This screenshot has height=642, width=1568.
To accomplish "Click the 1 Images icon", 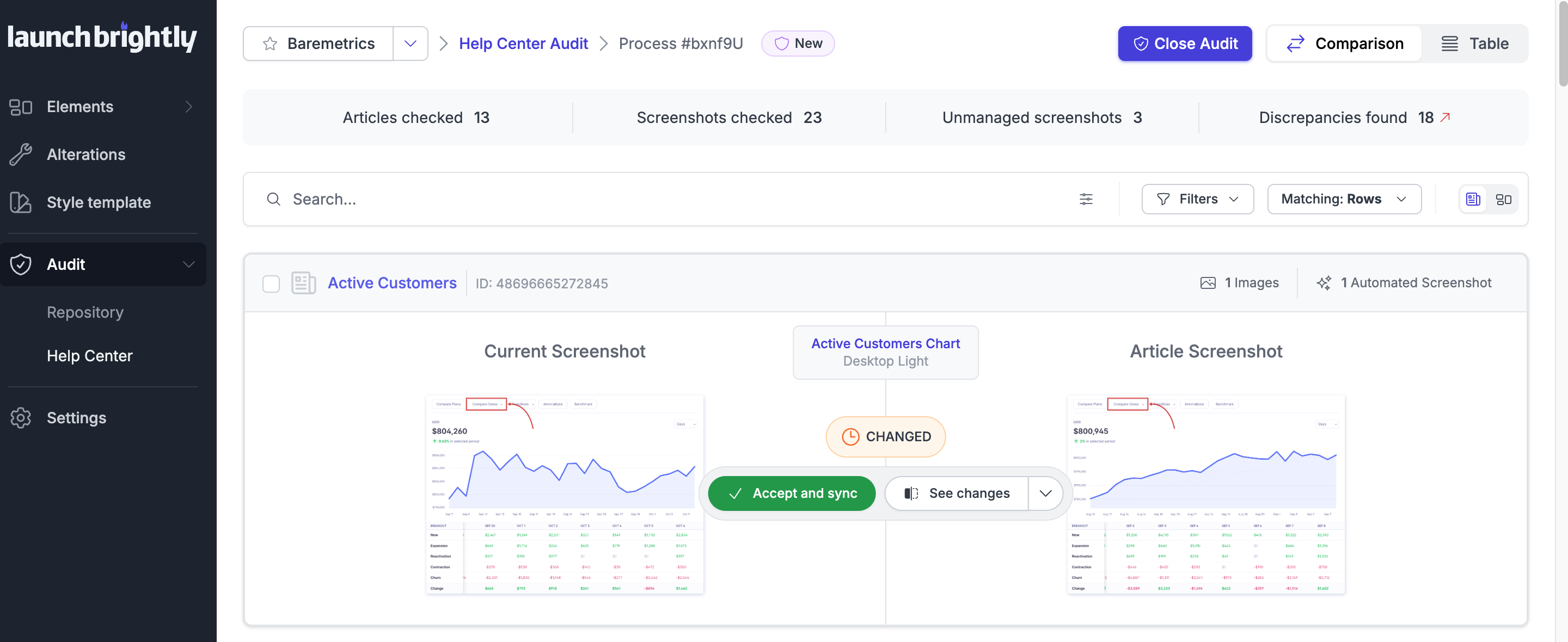I will (x=1208, y=283).
